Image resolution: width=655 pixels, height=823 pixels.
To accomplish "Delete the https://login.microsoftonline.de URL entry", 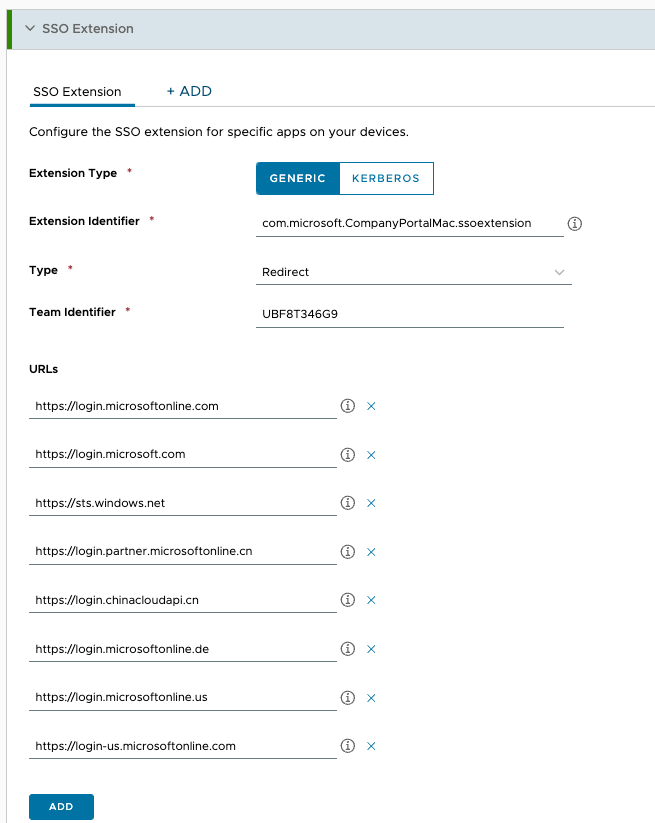I will 371,649.
